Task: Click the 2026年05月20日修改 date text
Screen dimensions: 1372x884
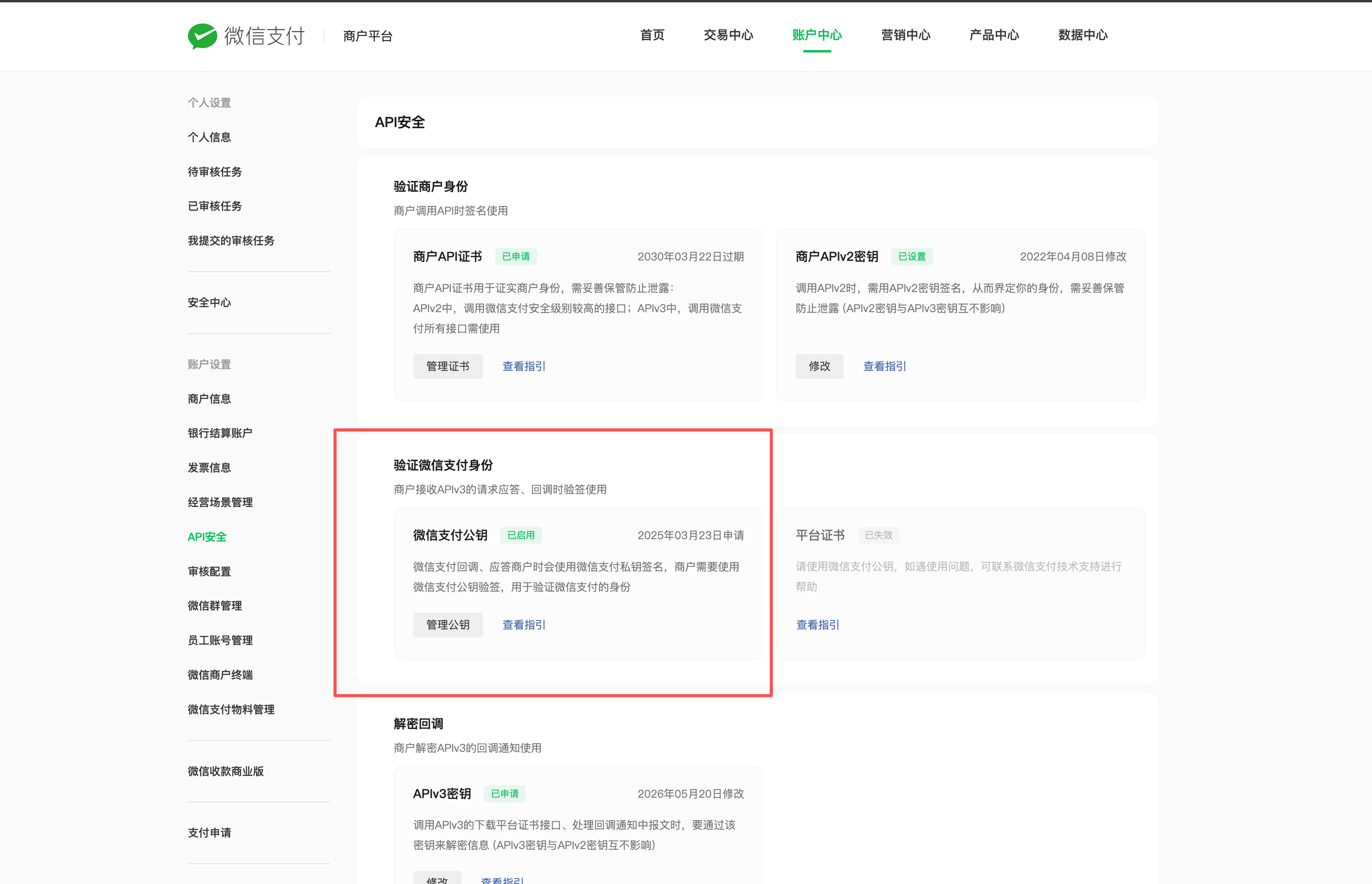Action: (x=690, y=793)
